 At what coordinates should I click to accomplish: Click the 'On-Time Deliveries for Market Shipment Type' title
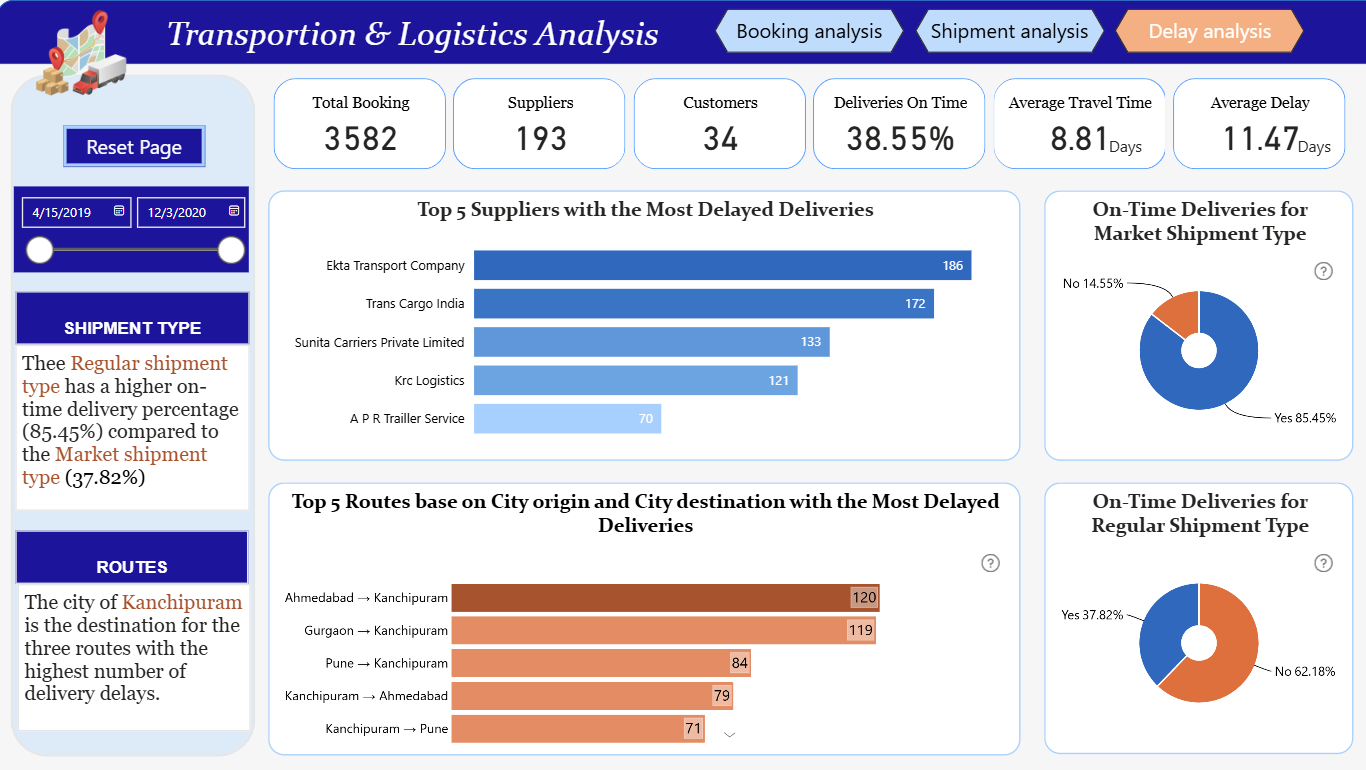pos(1200,222)
